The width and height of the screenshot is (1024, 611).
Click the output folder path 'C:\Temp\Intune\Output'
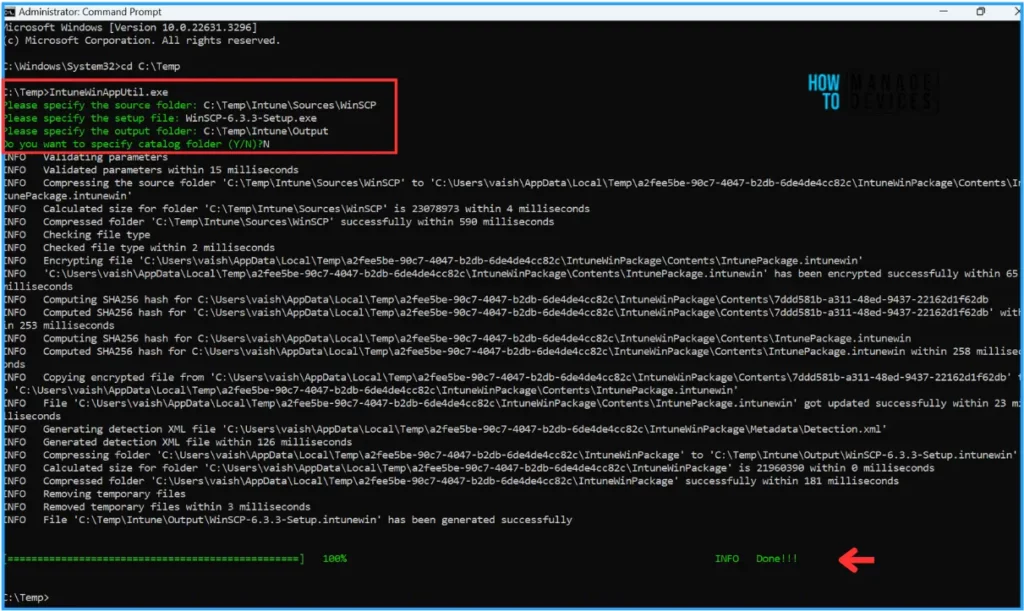(x=266, y=131)
